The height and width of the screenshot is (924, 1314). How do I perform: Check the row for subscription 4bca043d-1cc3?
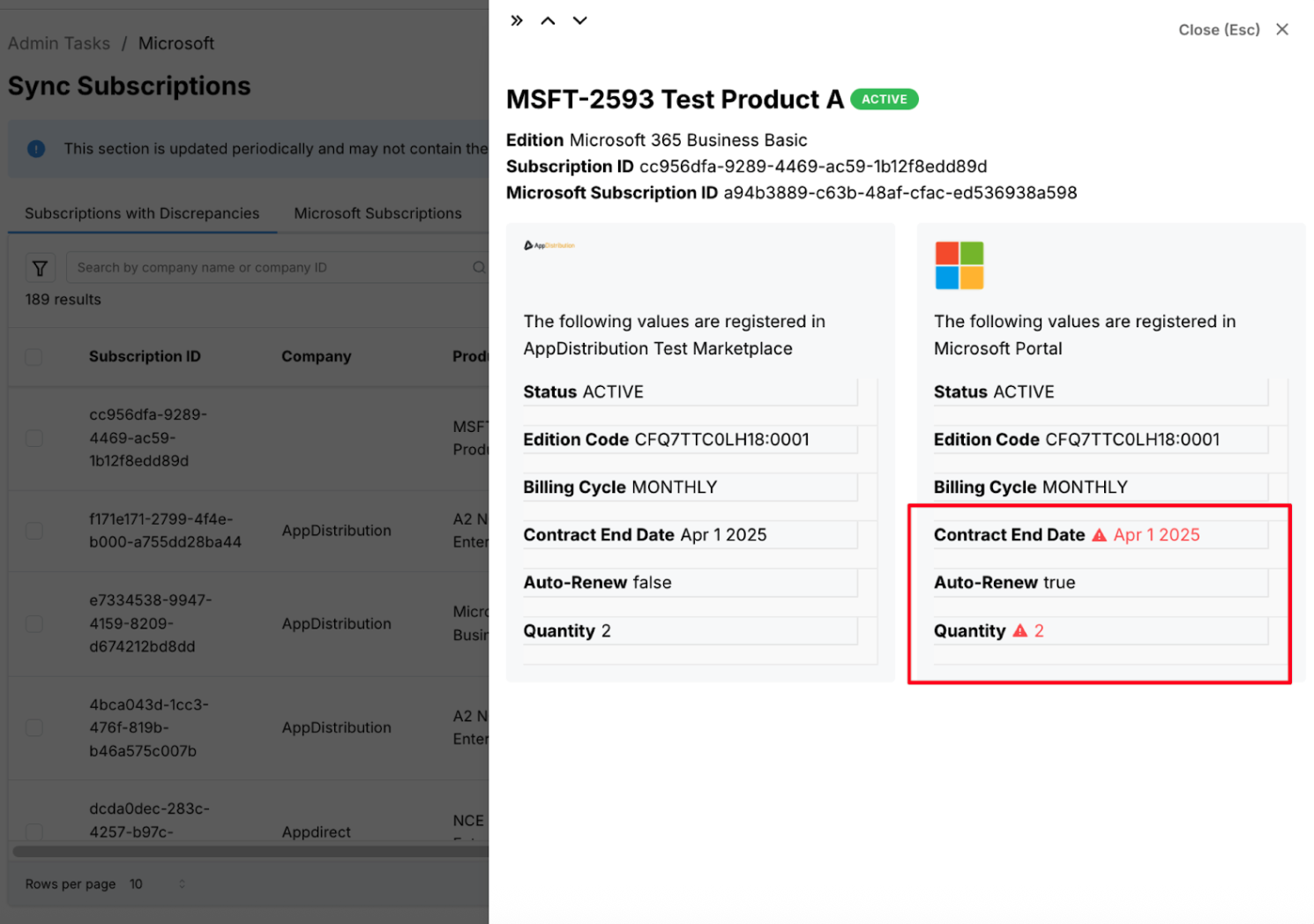coord(34,727)
